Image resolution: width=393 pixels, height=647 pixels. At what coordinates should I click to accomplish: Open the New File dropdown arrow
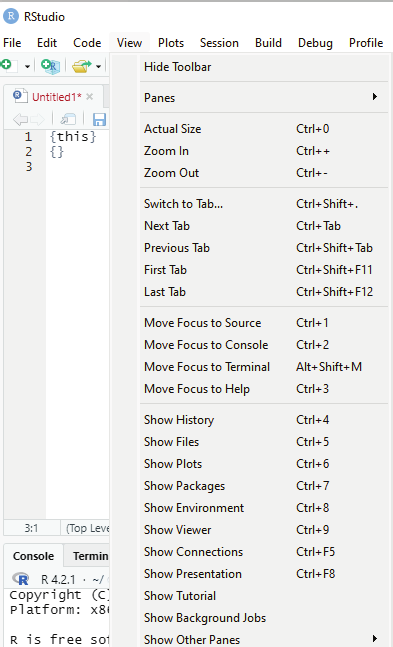tap(27, 66)
